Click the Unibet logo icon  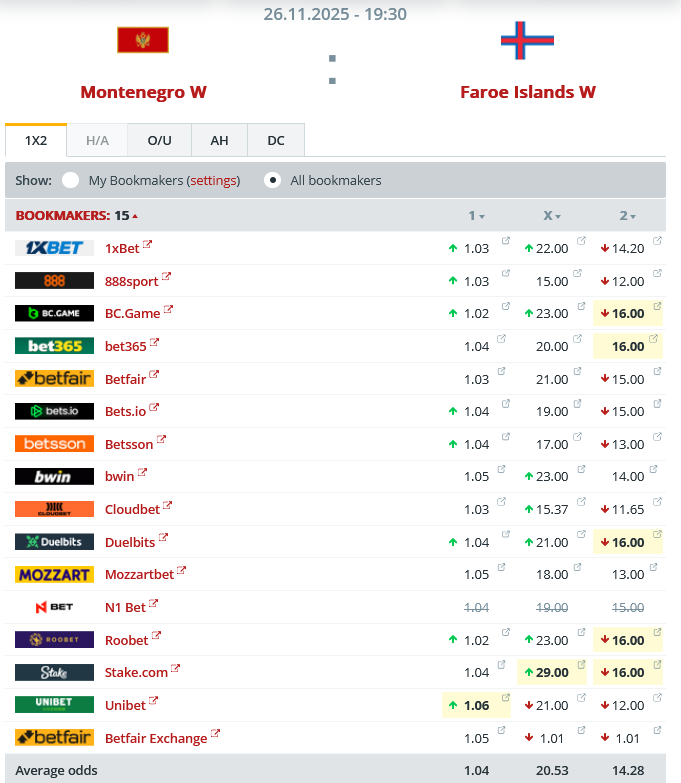click(55, 705)
